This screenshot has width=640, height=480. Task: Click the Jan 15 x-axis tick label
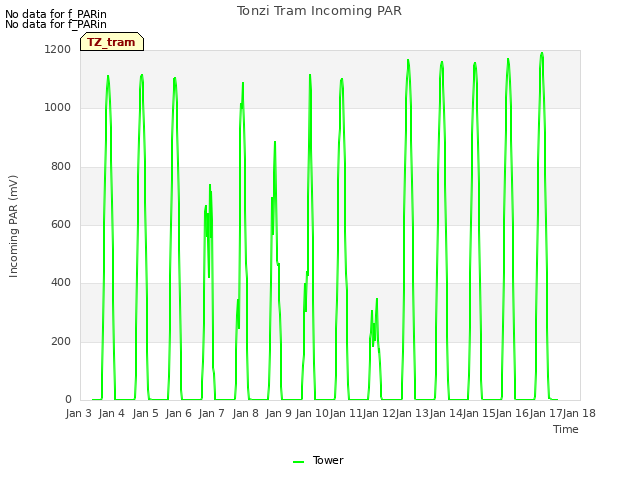point(479,413)
